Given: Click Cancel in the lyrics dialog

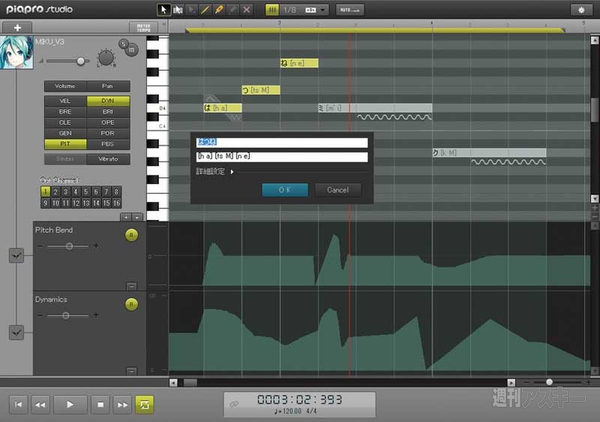Looking at the screenshot, I should (338, 190).
